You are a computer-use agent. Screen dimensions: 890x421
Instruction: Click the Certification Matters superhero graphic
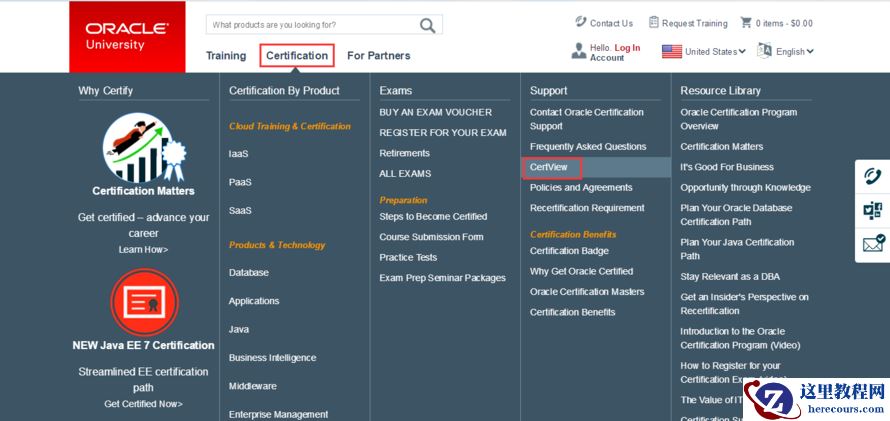click(143, 148)
